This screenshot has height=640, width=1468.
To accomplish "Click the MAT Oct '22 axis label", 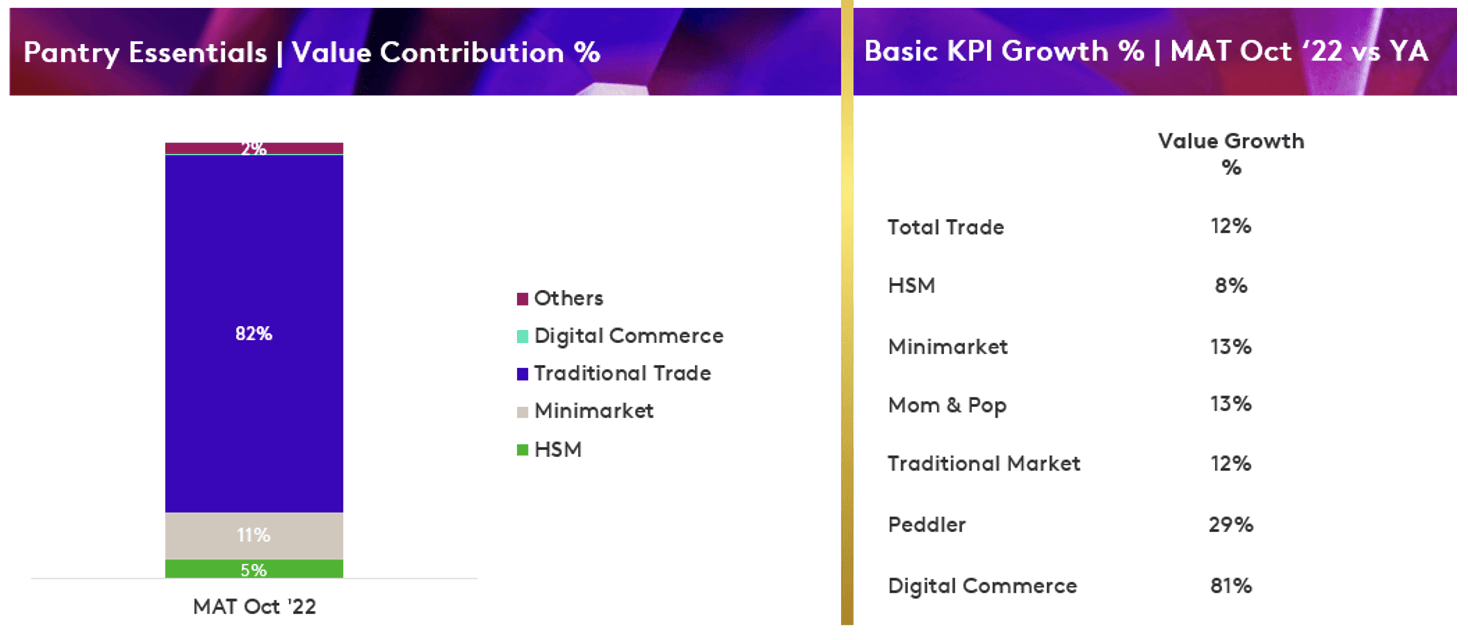I will click(x=254, y=607).
